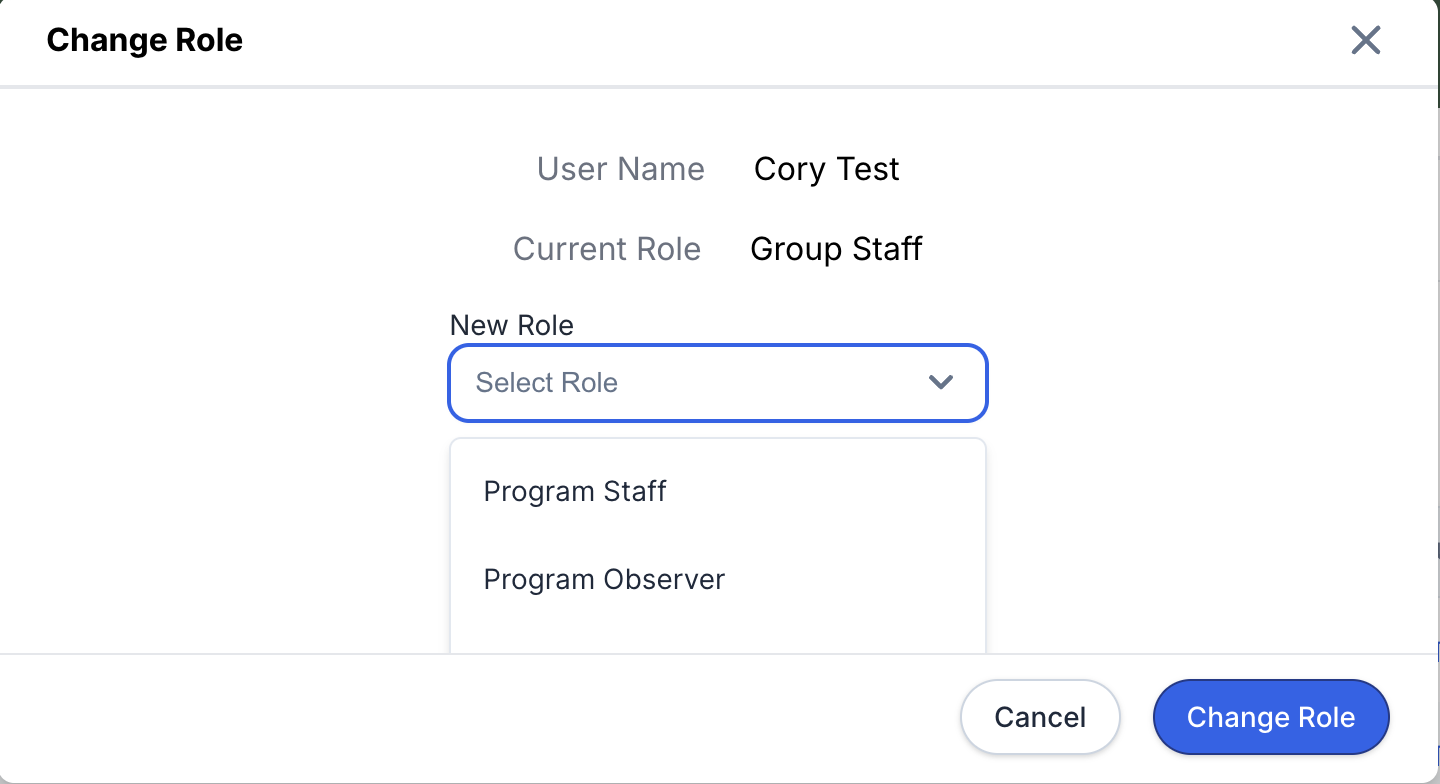
Task: Click the Cancel button
Action: [1040, 717]
